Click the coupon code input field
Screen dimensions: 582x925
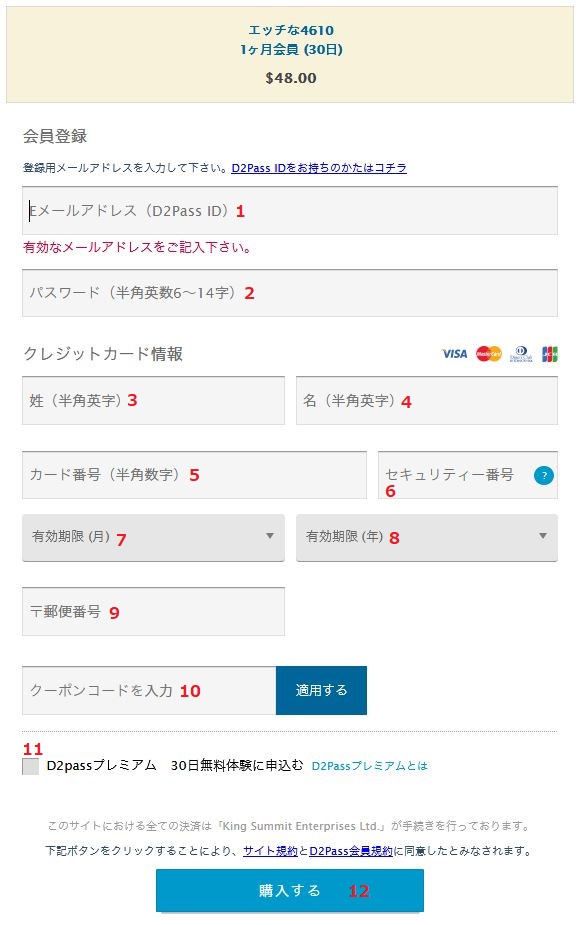click(149, 690)
